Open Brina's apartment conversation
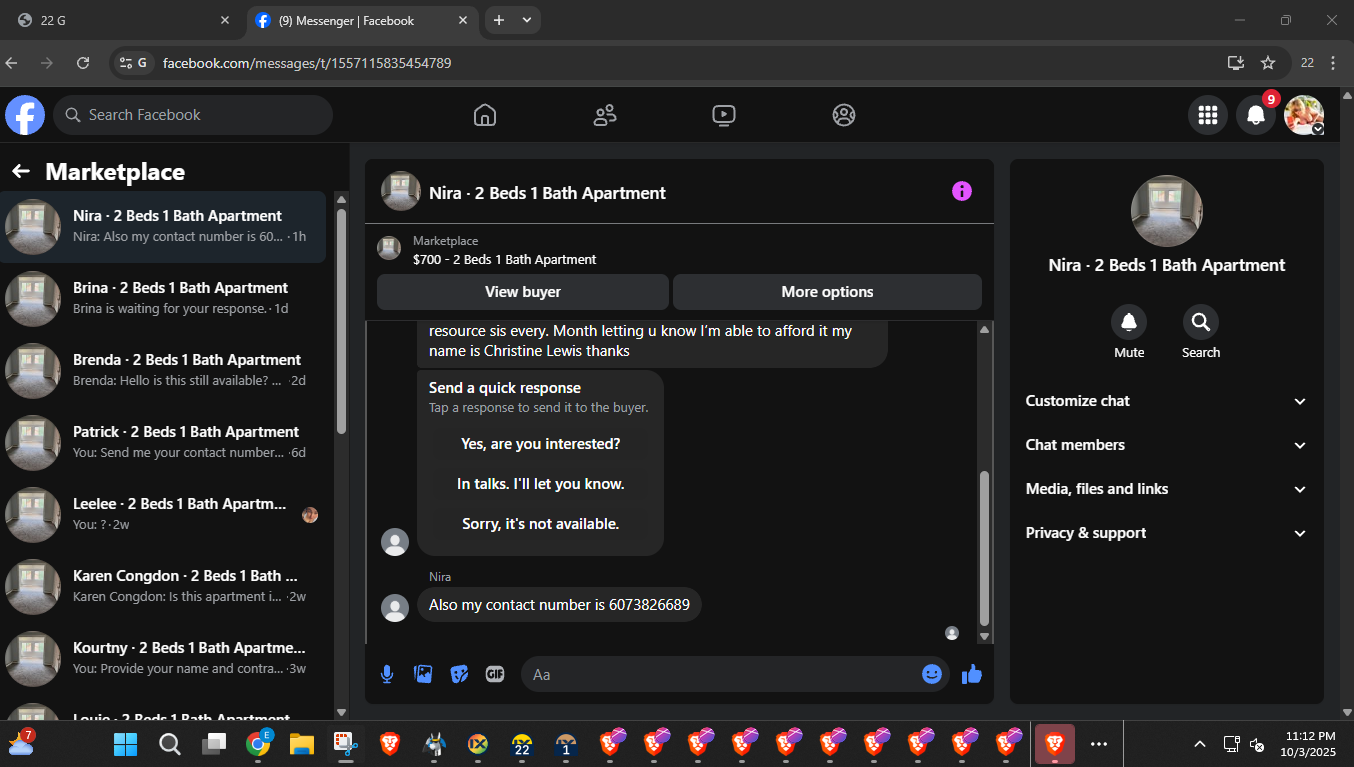The width and height of the screenshot is (1354, 767). pyautogui.click(x=164, y=299)
